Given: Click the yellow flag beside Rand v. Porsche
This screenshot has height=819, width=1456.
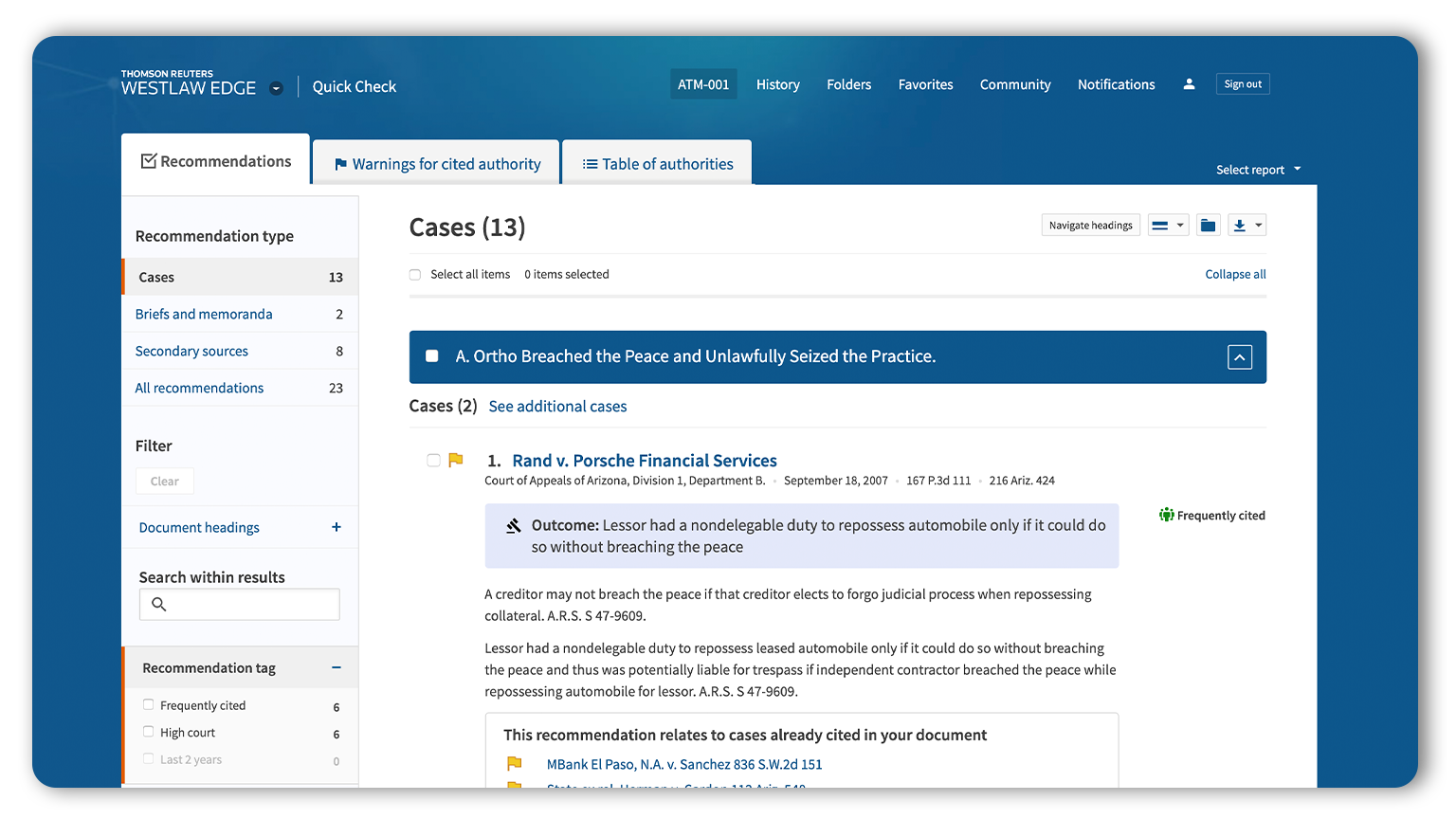Looking at the screenshot, I should (x=456, y=461).
